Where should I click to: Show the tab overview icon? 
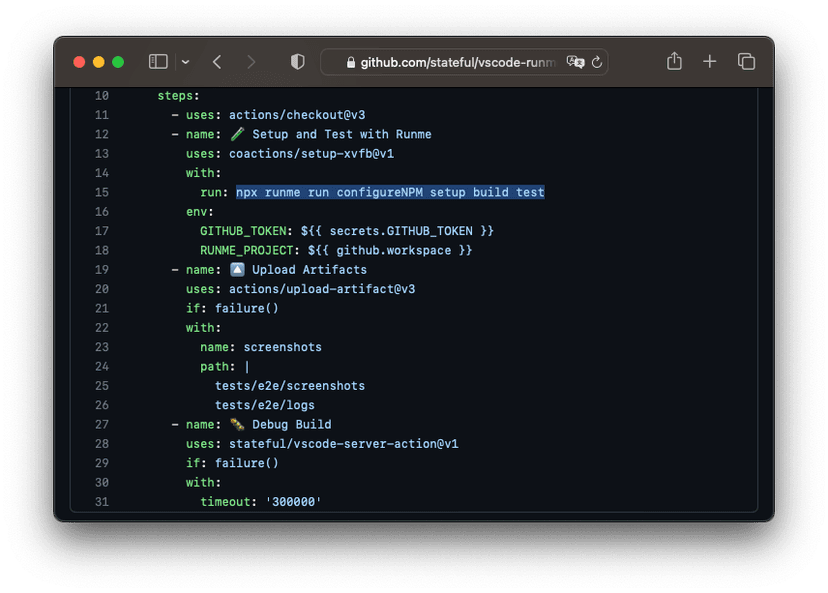pos(746,61)
